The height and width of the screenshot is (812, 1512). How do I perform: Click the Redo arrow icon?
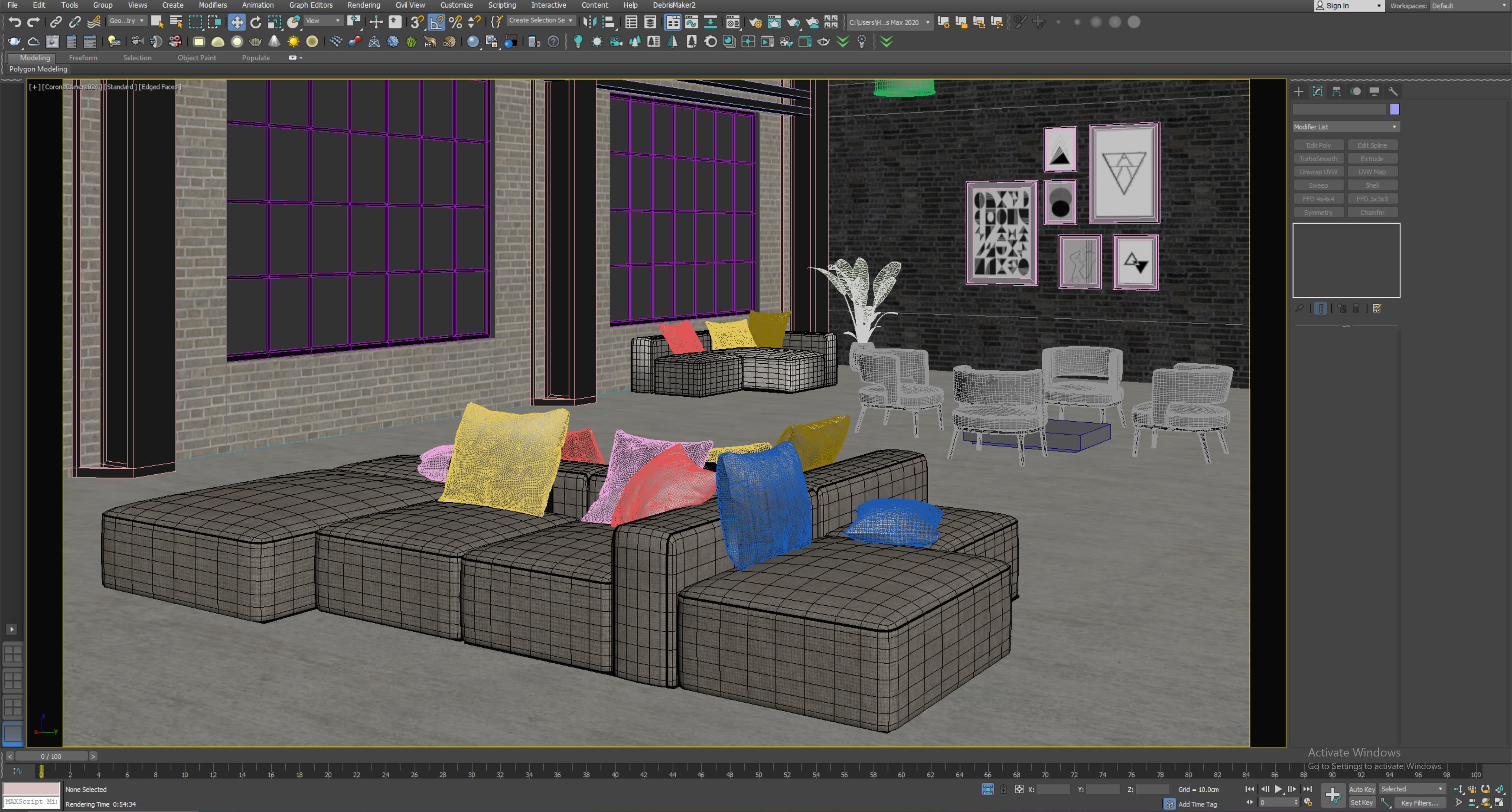pos(33,22)
